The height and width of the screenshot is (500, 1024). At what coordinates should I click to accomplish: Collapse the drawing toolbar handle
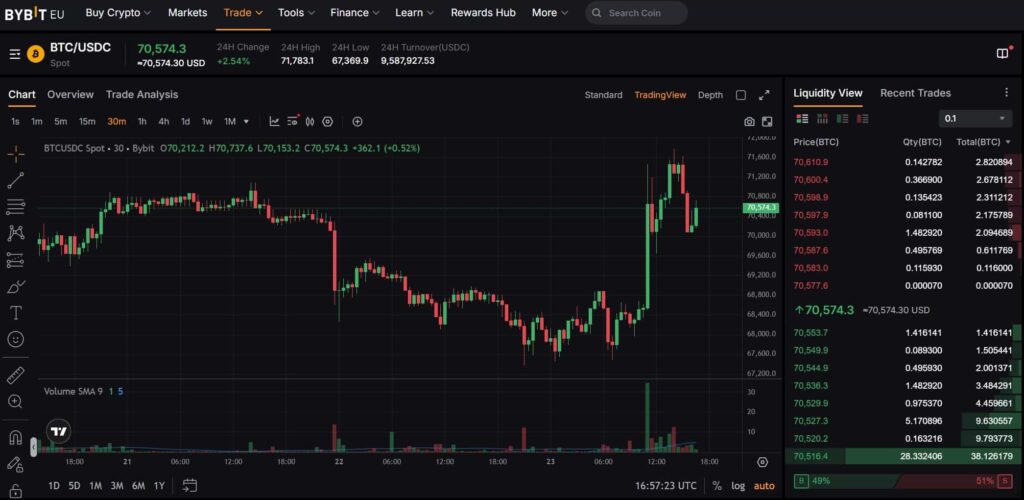pos(33,447)
